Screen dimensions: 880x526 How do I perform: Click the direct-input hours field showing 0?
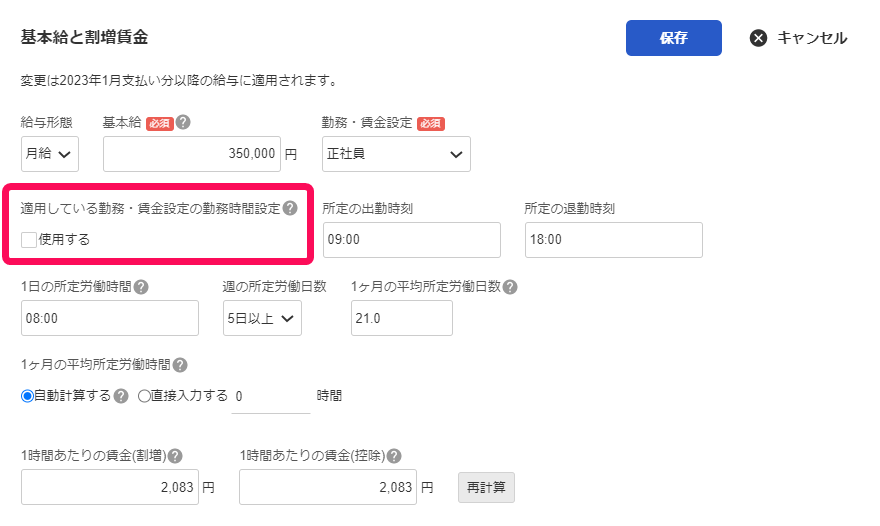(271, 397)
